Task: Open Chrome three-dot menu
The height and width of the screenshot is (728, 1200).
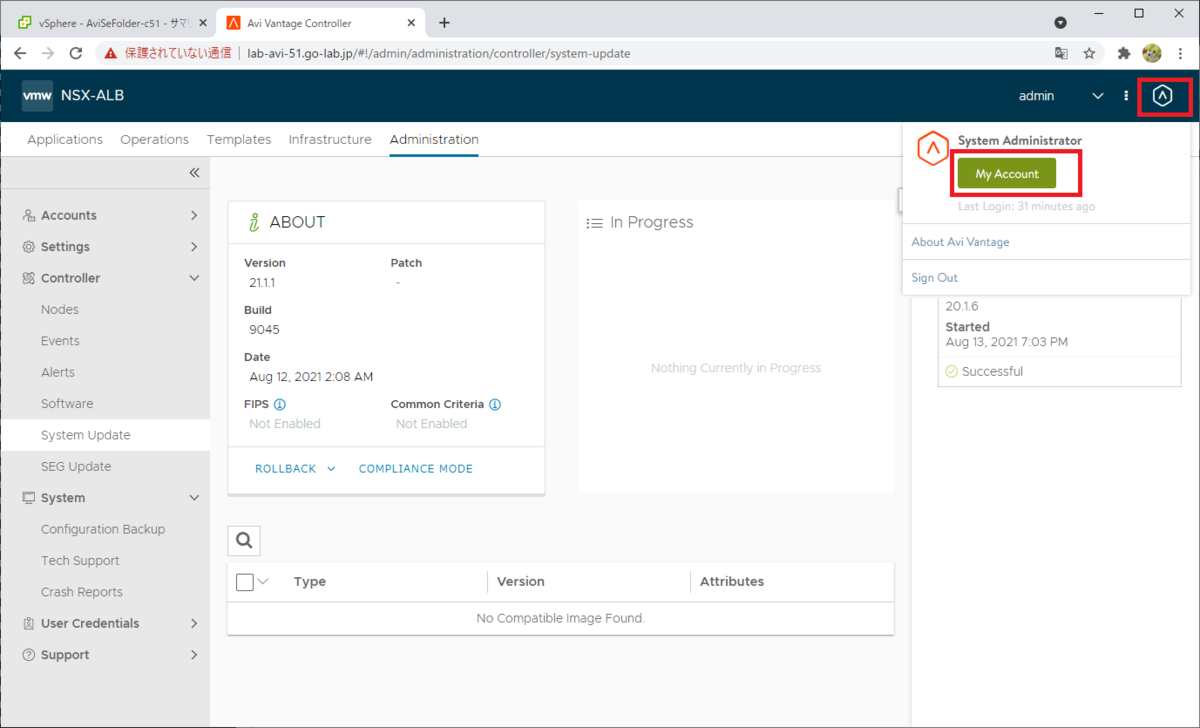Action: click(1180, 53)
